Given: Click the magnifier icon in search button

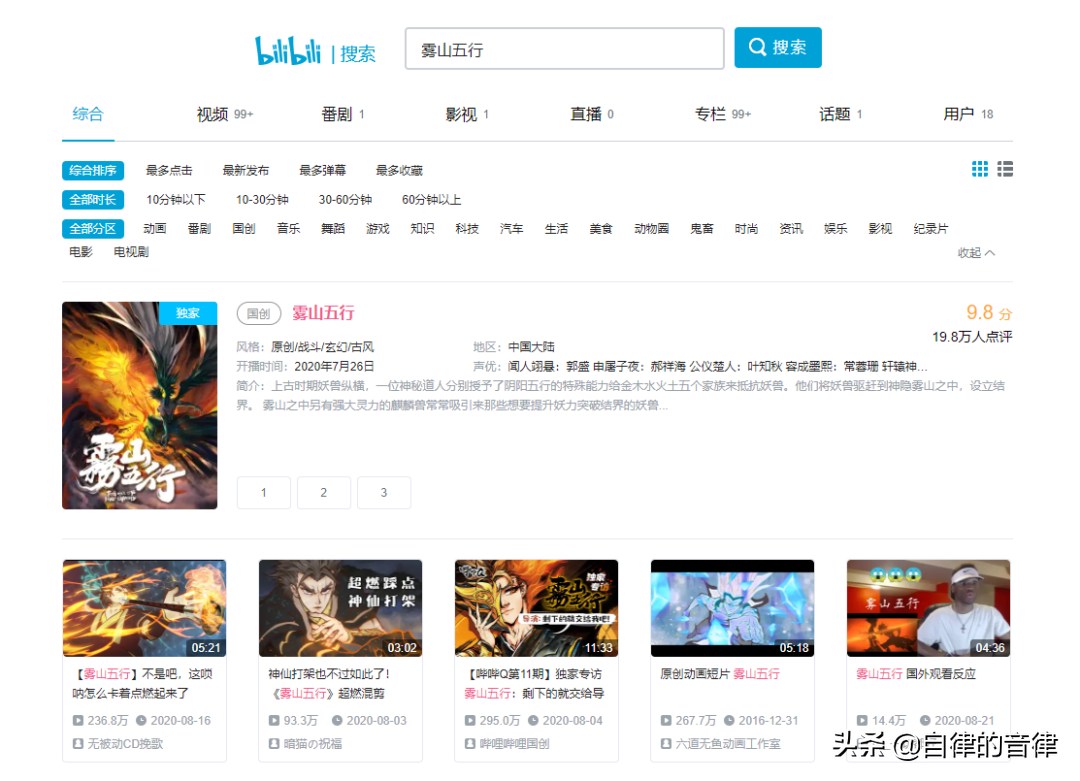Looking at the screenshot, I should coord(757,47).
